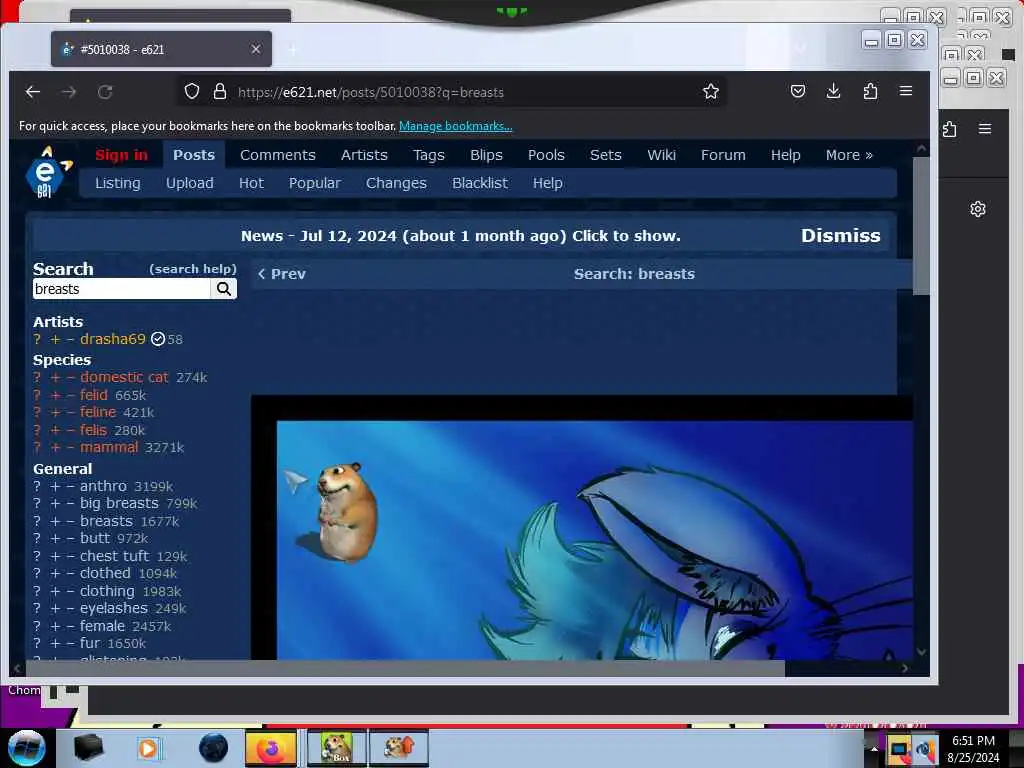Open the Posts menu tab
1024x768 pixels.
194,155
